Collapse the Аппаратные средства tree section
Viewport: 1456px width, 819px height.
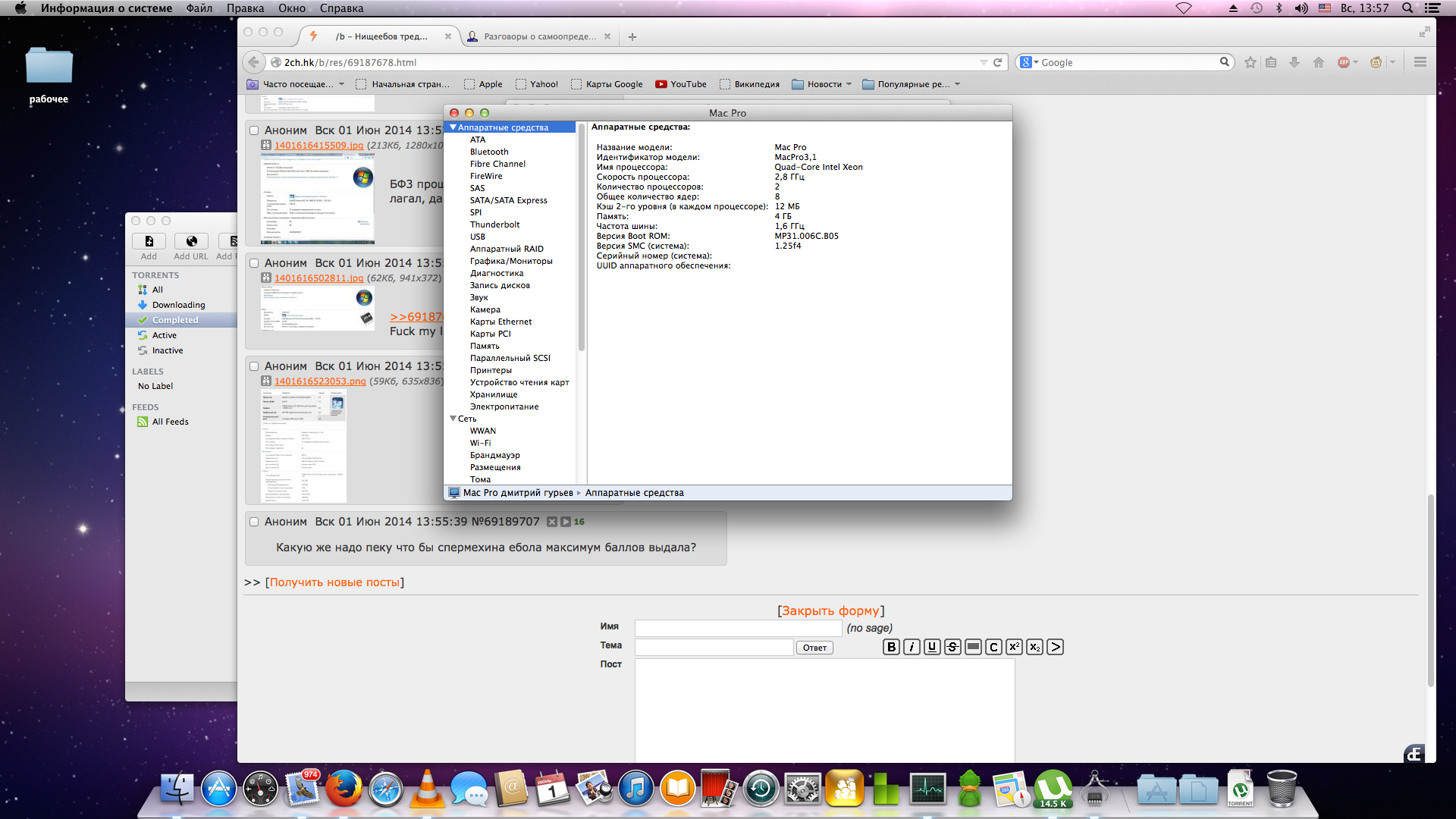tap(453, 127)
